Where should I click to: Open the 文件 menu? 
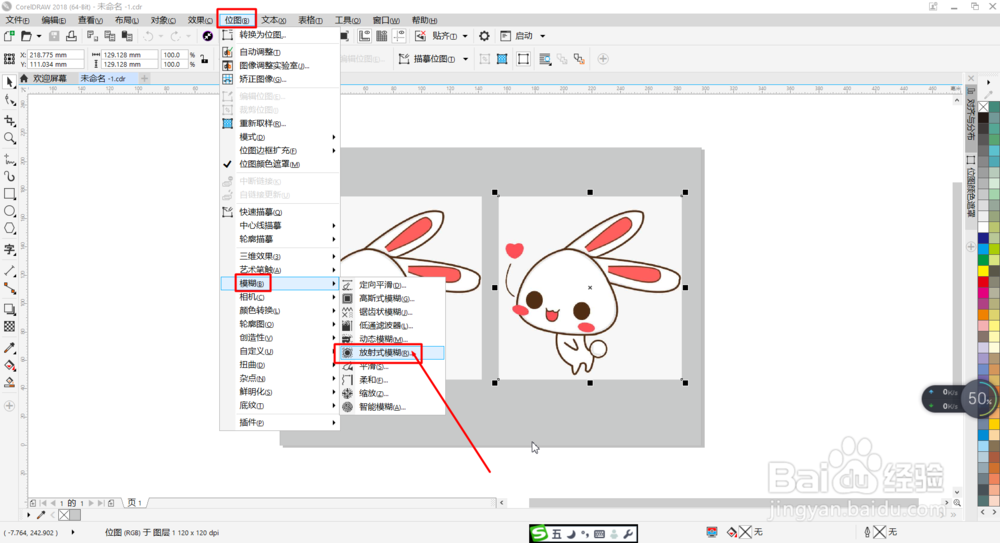coord(17,20)
